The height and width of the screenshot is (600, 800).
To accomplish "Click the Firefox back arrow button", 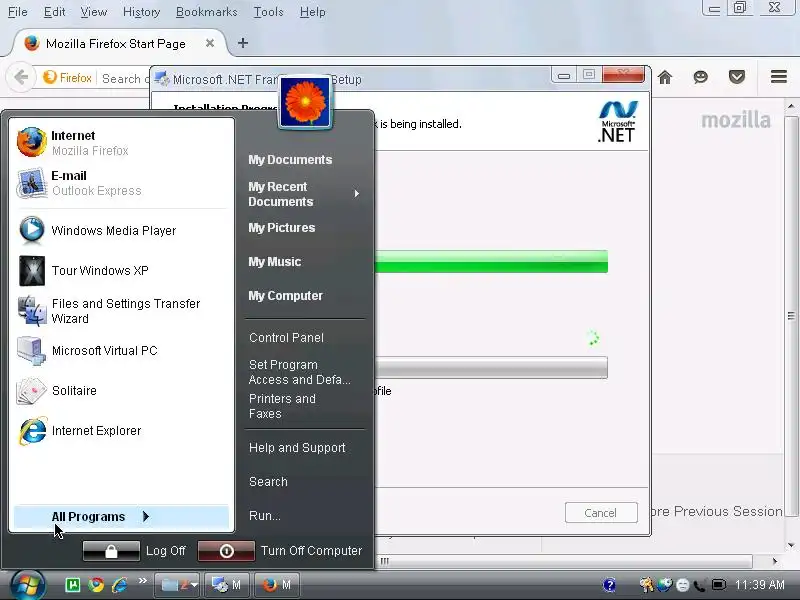I will point(21,78).
